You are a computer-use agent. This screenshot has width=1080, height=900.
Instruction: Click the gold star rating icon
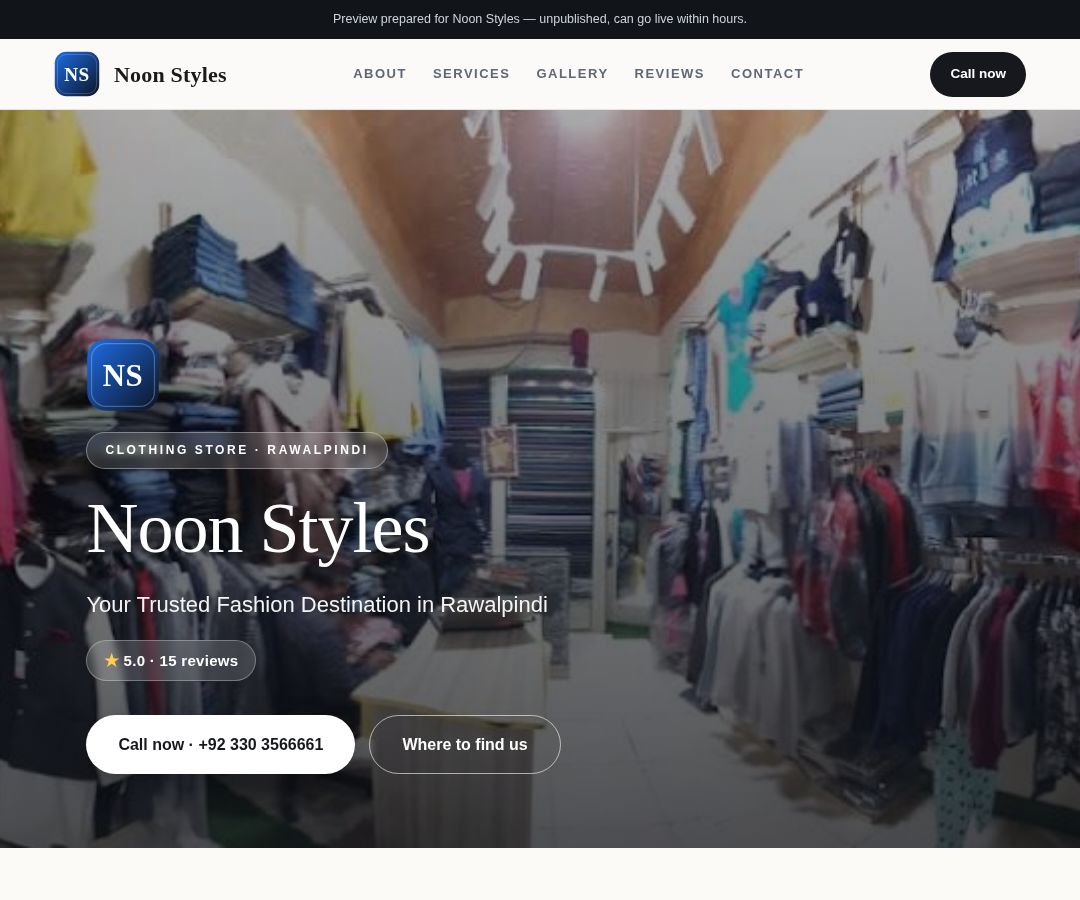click(112, 660)
